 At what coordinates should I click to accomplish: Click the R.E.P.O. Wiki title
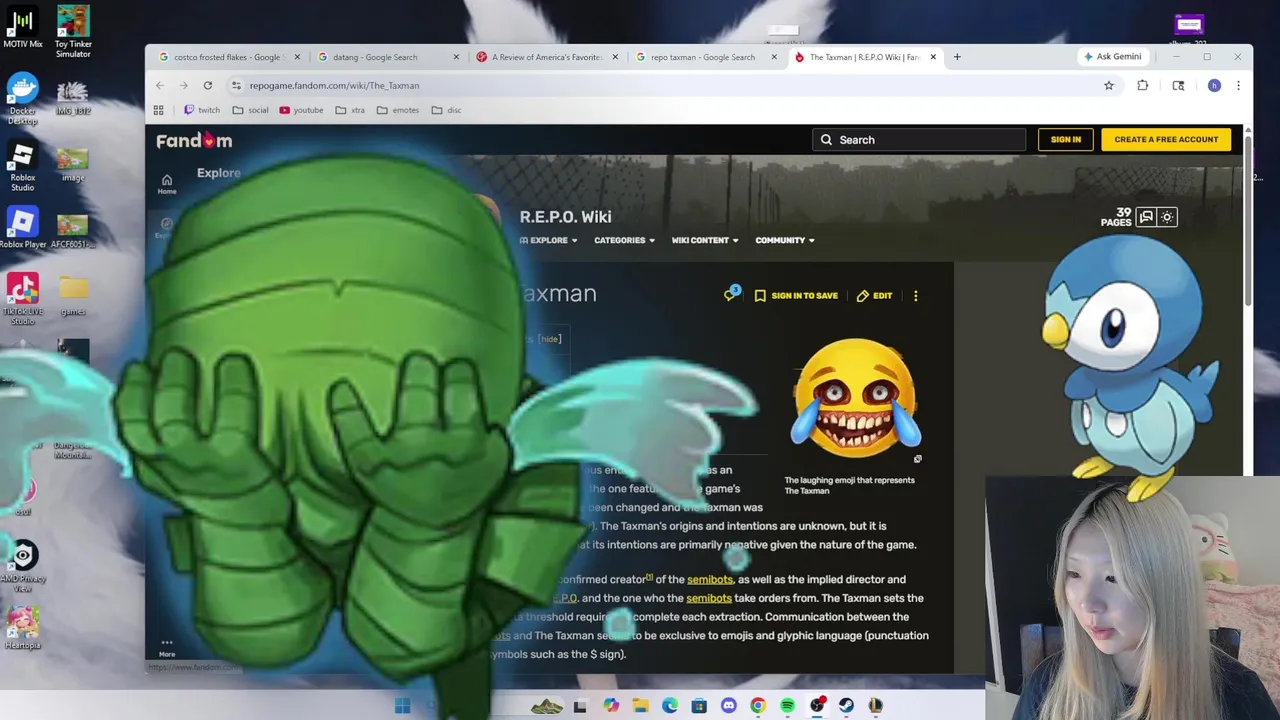(x=565, y=217)
